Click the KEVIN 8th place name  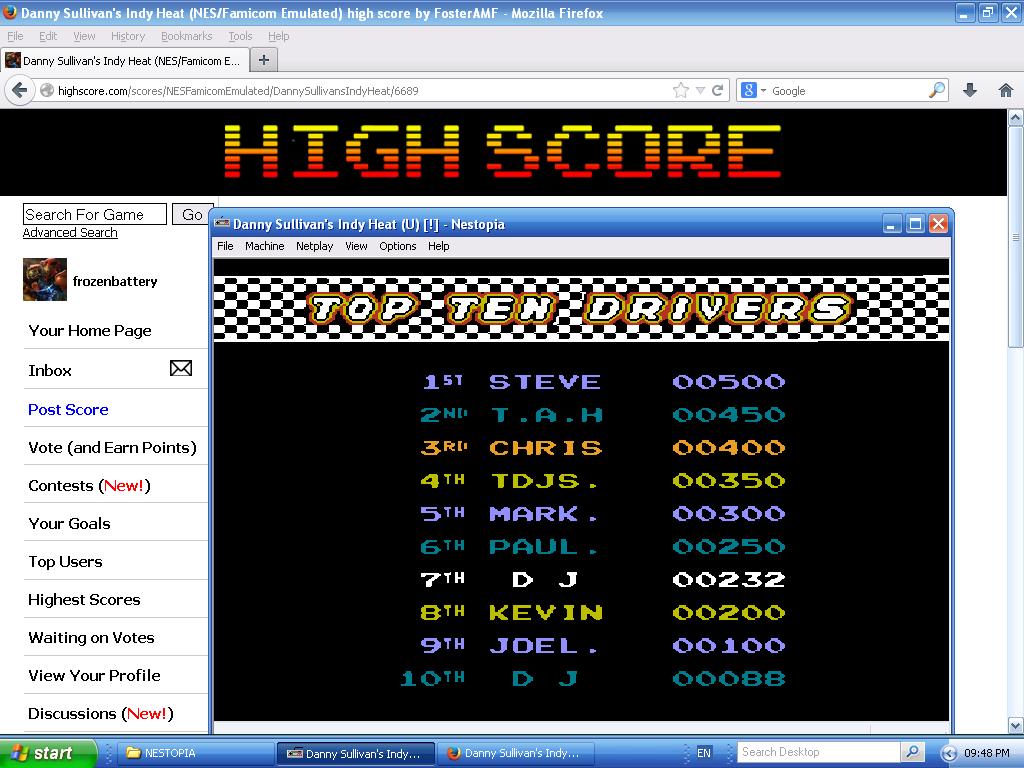[546, 613]
